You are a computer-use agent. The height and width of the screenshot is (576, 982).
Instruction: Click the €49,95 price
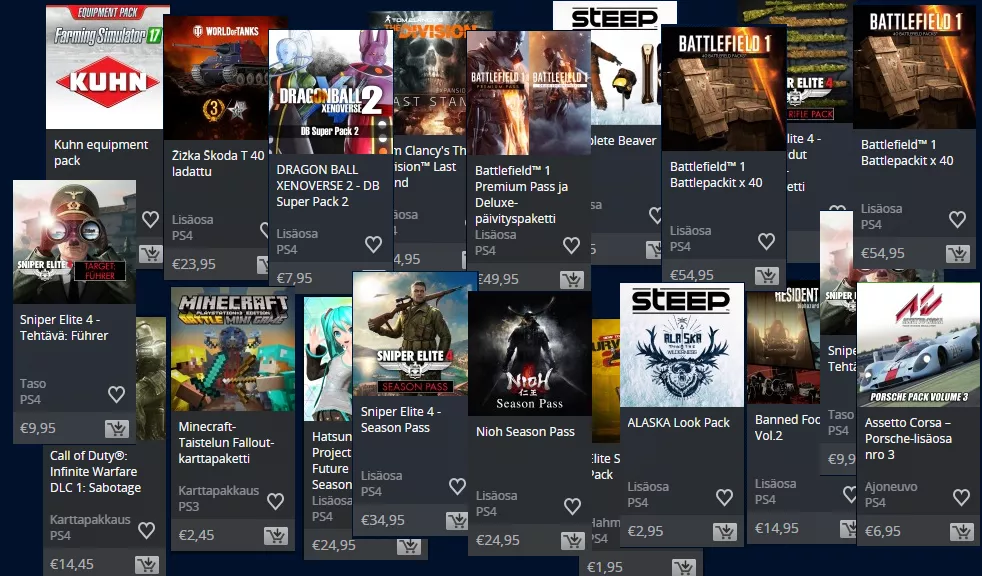(499, 279)
